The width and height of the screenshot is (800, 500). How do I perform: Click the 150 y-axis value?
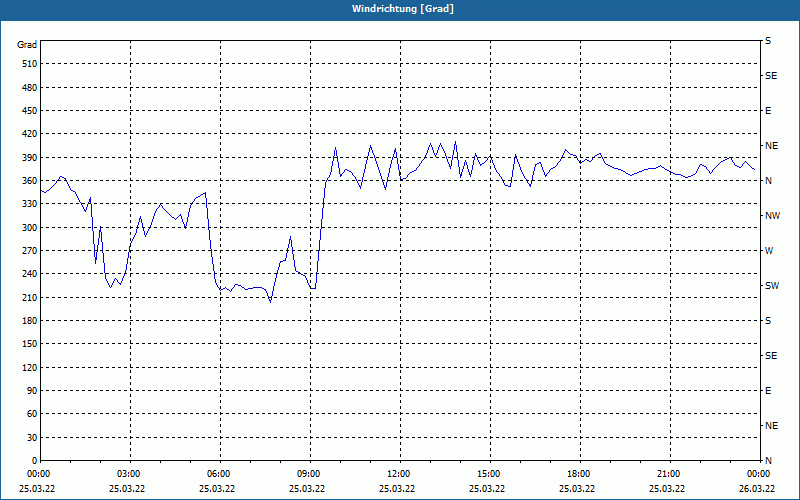click(29, 344)
